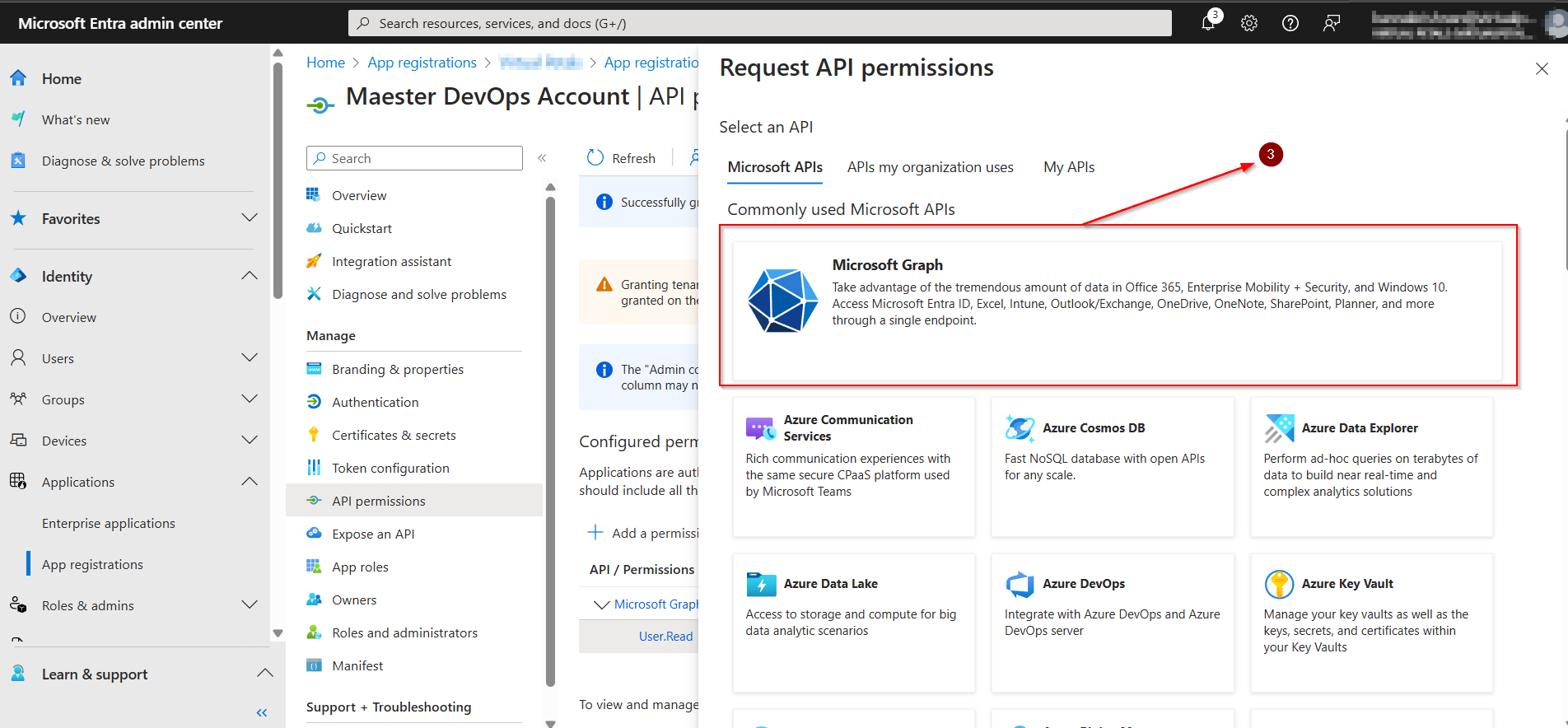The image size is (1568, 728).
Task: Open Enterprise applications in sidebar
Action: [109, 523]
